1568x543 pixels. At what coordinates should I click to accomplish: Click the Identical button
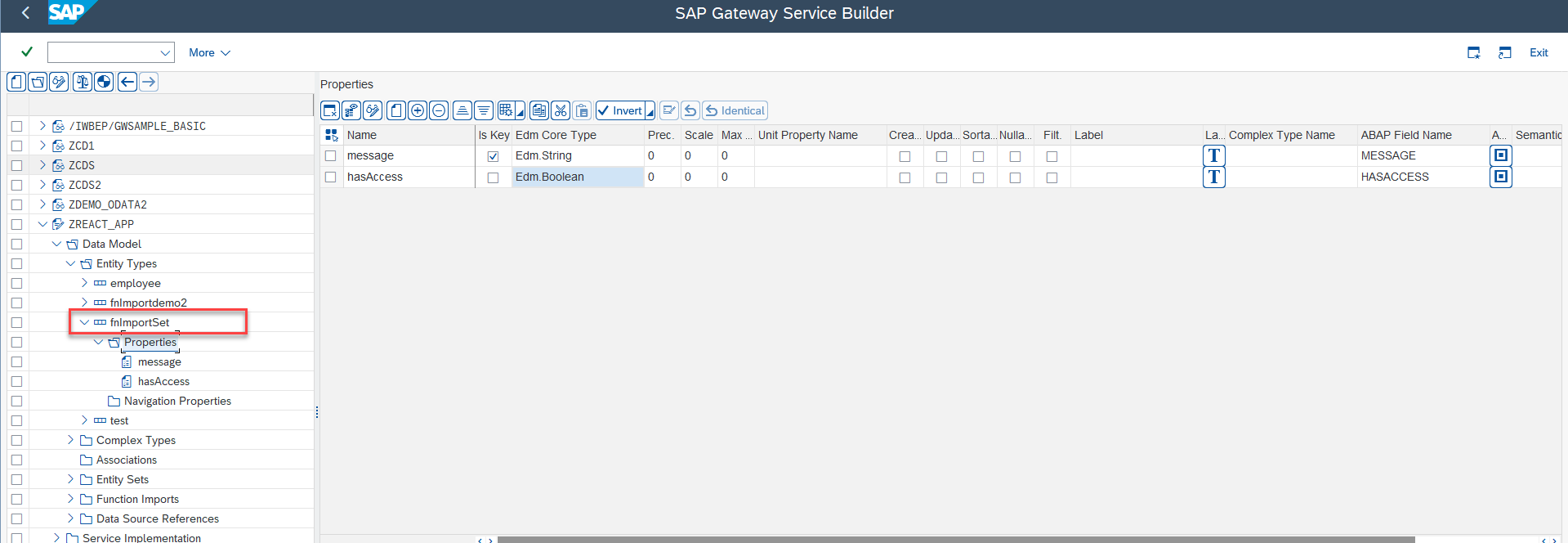click(735, 110)
